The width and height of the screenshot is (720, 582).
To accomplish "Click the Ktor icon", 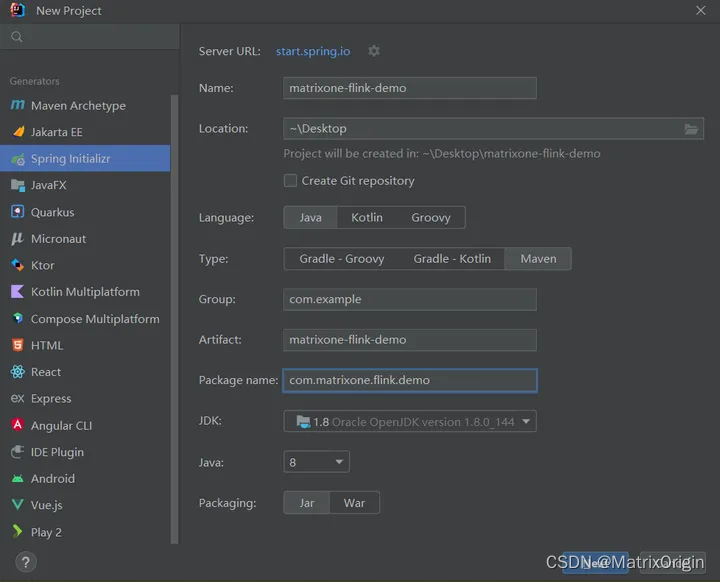I will (x=17, y=265).
